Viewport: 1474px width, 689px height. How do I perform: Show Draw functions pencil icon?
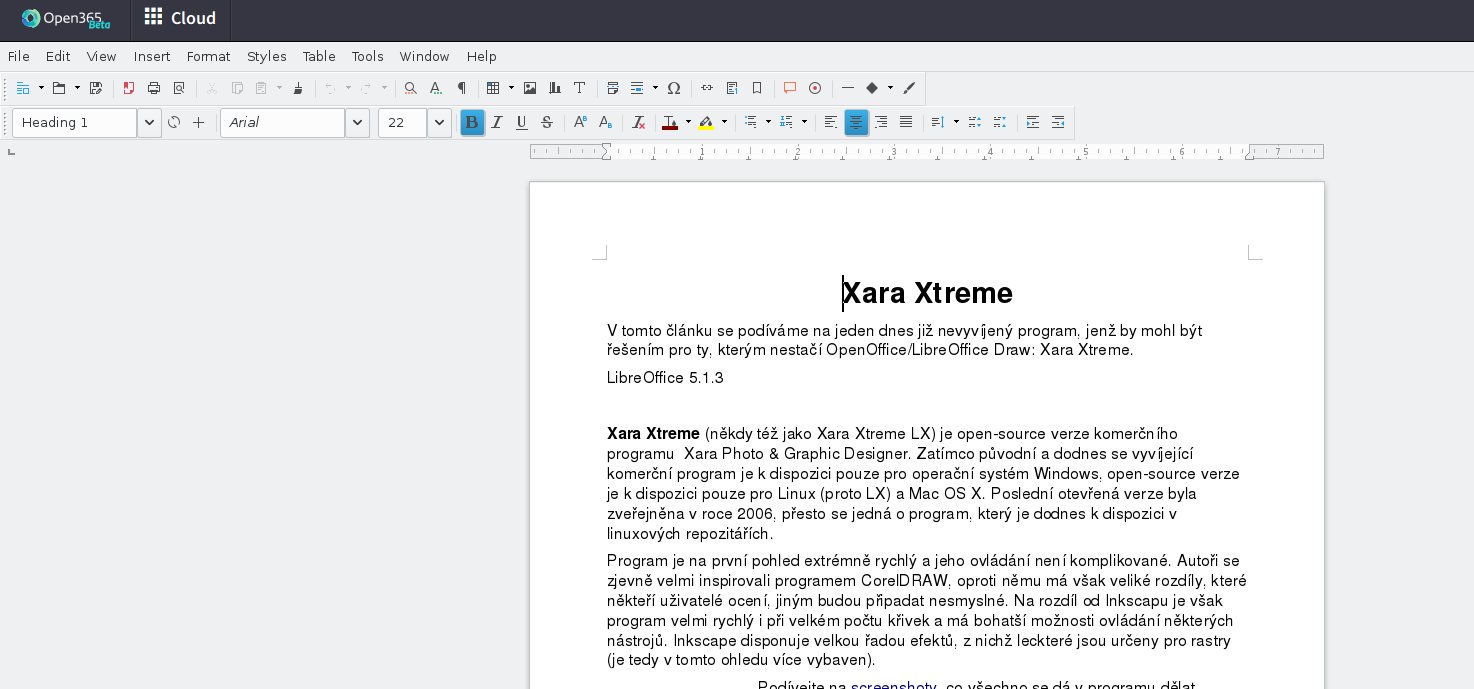[909, 88]
